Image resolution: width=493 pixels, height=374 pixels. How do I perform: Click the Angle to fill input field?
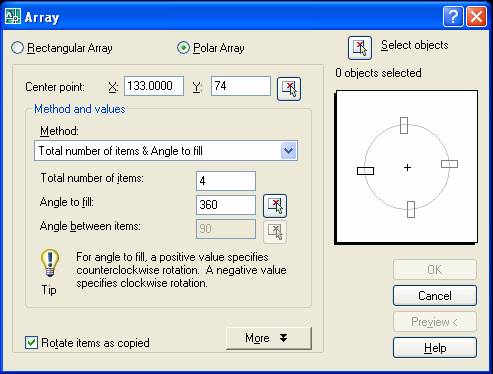tap(226, 205)
